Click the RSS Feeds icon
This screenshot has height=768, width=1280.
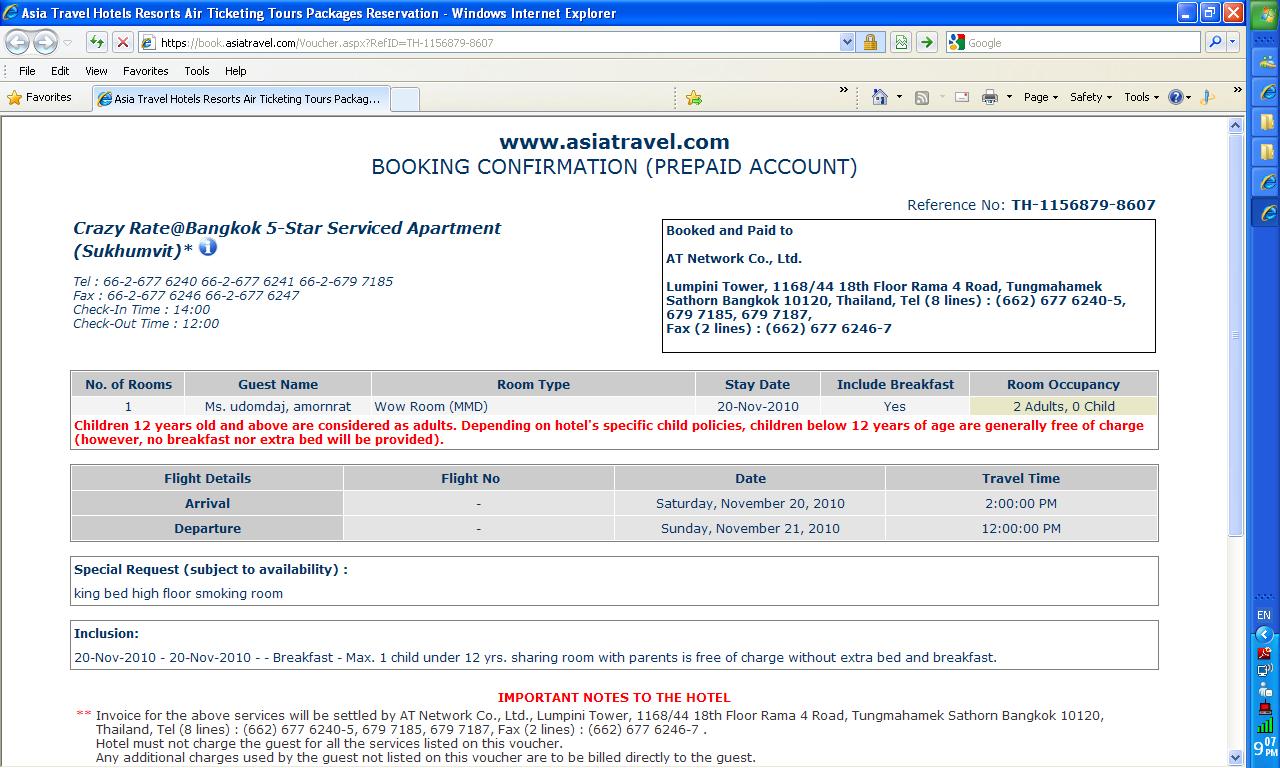922,97
